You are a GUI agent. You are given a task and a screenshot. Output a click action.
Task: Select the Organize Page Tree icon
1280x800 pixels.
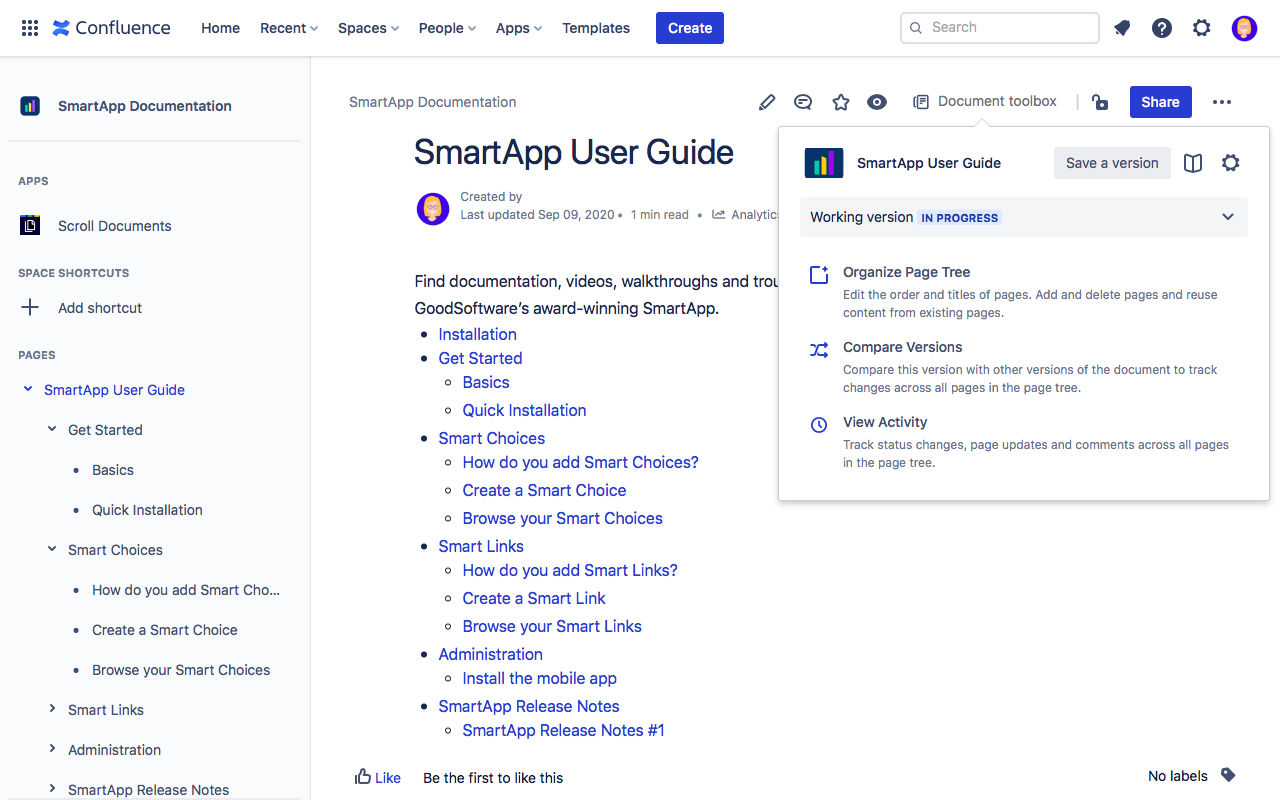[x=819, y=273]
